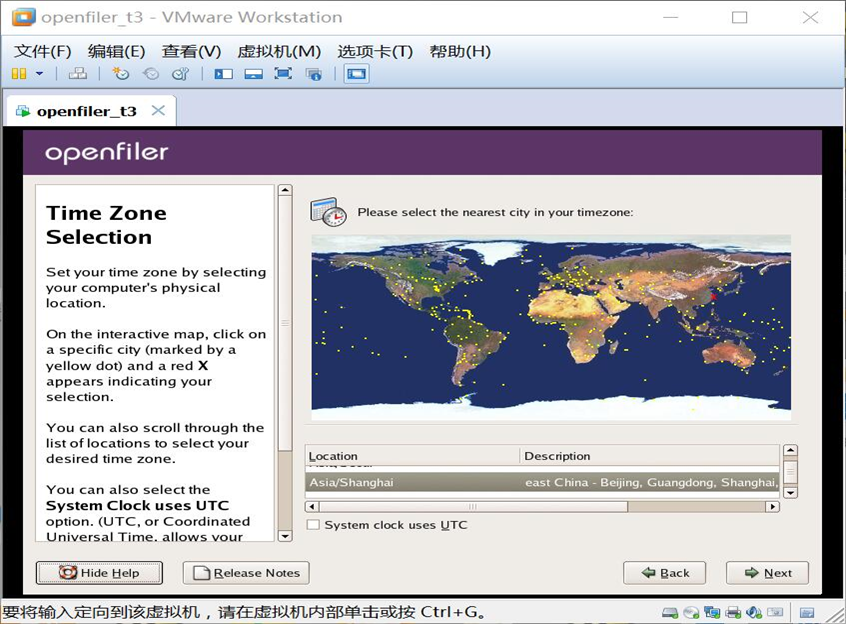Toggle the library sidebar view icon
This screenshot has height=624, width=846.
point(223,74)
